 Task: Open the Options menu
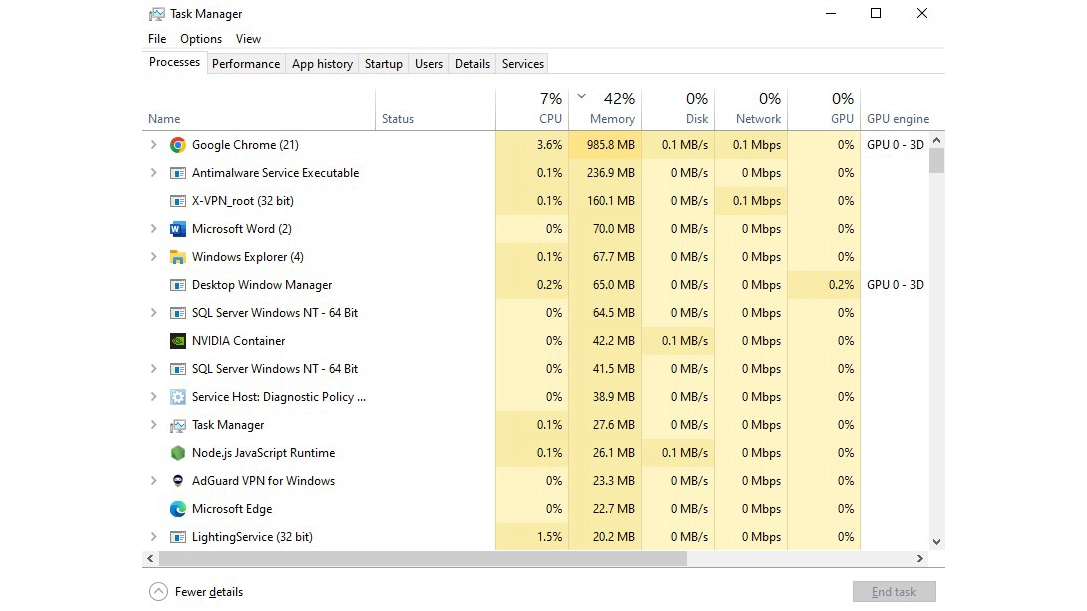pyautogui.click(x=201, y=39)
